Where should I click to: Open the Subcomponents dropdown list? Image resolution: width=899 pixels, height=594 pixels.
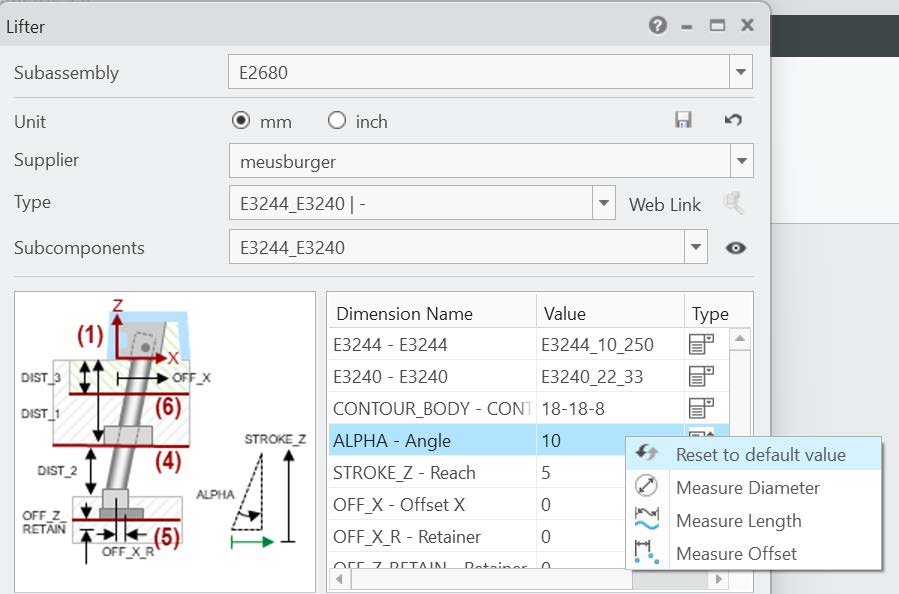(695, 247)
